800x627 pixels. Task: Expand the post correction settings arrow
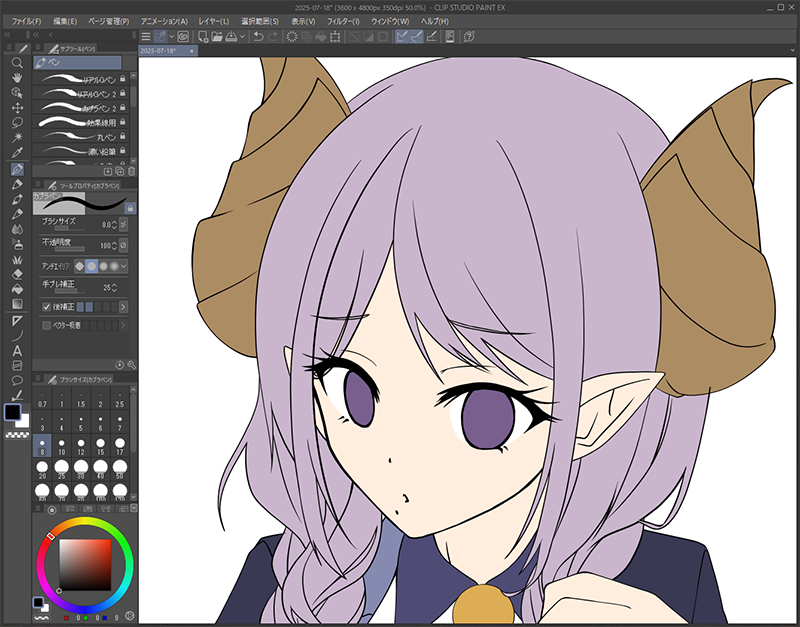click(123, 307)
